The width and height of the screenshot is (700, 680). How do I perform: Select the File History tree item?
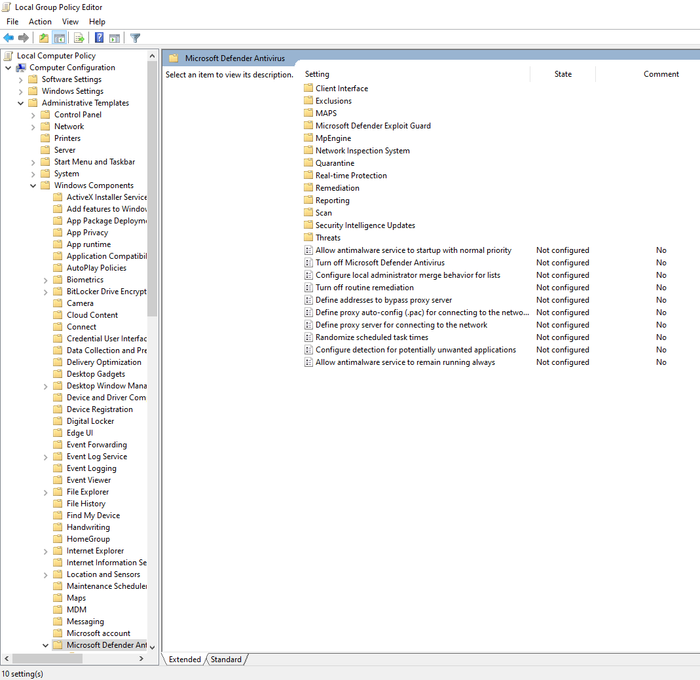[x=86, y=504]
